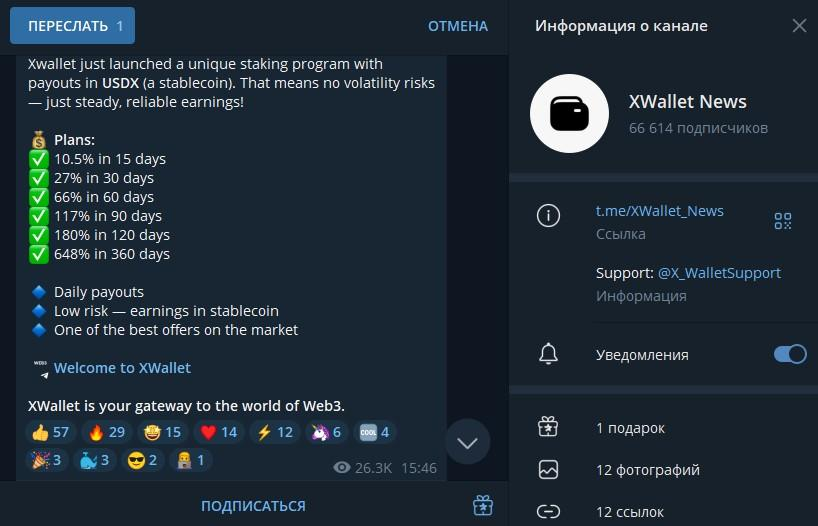Open the QR code icon for channel link
This screenshot has height=526, width=818.
click(x=783, y=221)
